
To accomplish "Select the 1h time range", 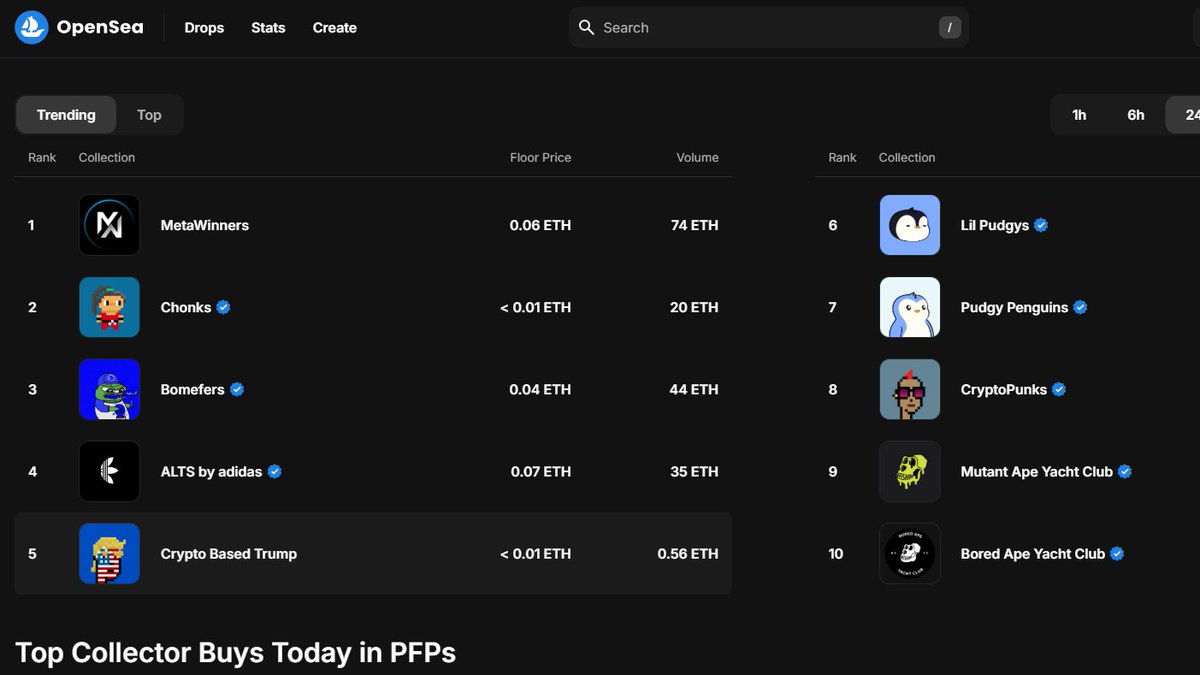I will pyautogui.click(x=1079, y=115).
